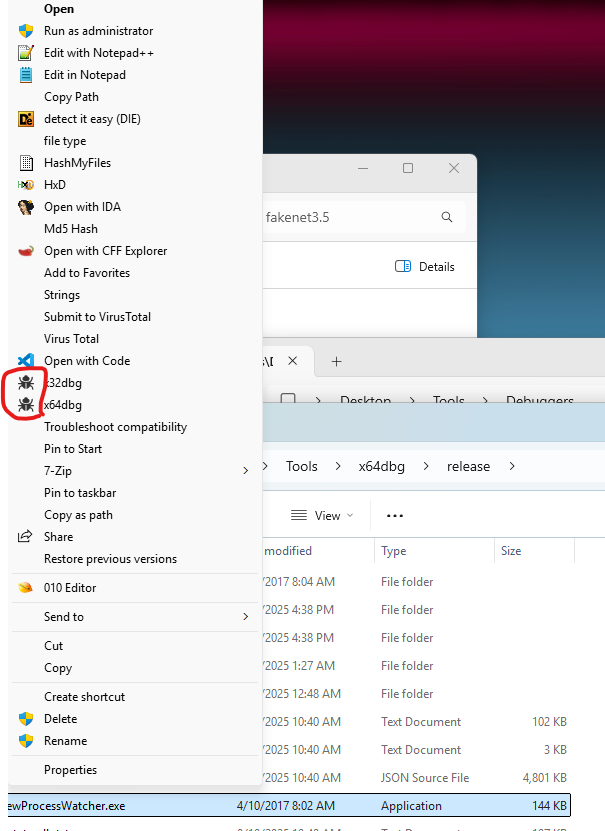Click the File folder row at 12:48 AM
Image resolution: width=605 pixels, height=831 pixels.
[417, 694]
